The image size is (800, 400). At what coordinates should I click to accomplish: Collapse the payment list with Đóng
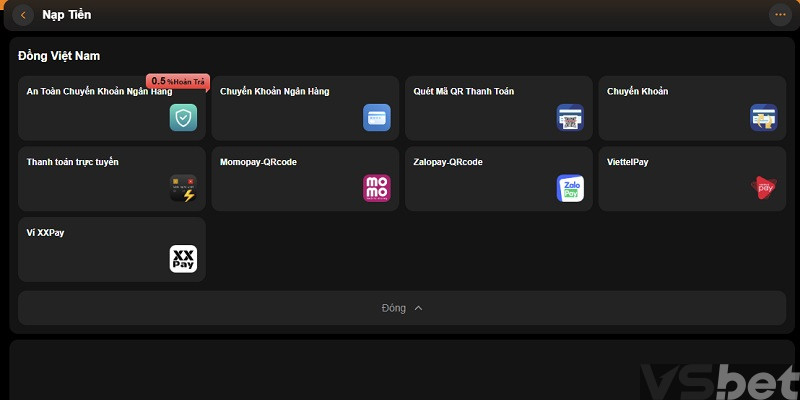394,308
